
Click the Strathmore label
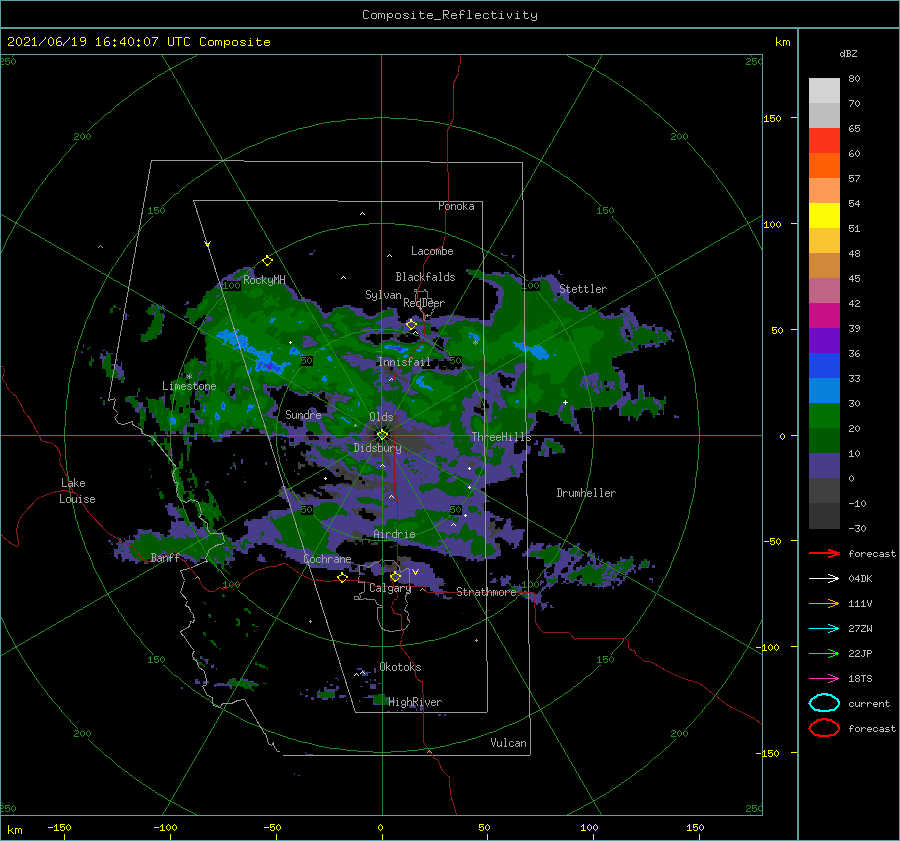(487, 592)
